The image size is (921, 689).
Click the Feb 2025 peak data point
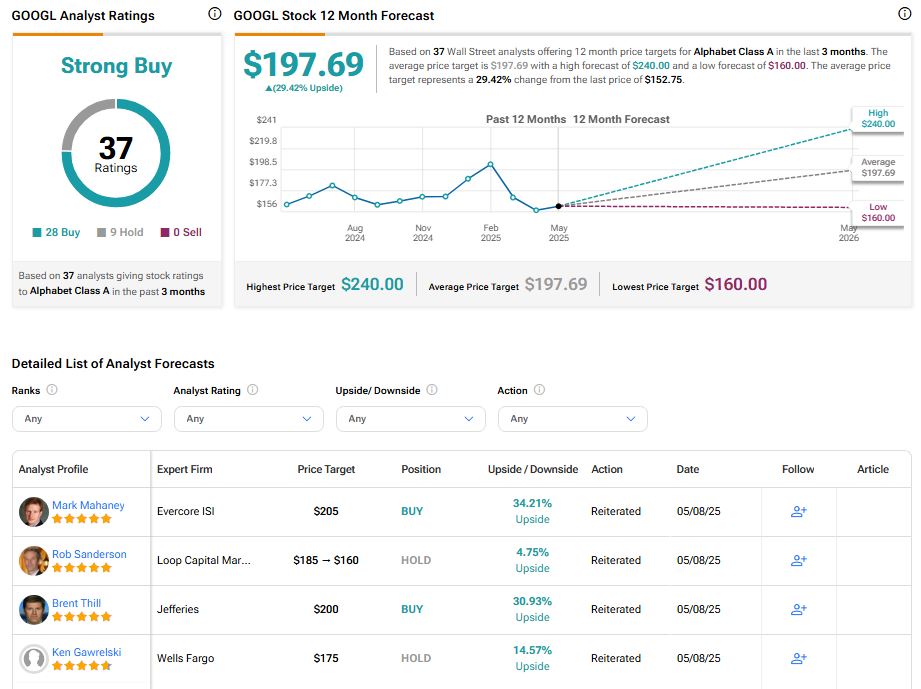click(x=490, y=164)
